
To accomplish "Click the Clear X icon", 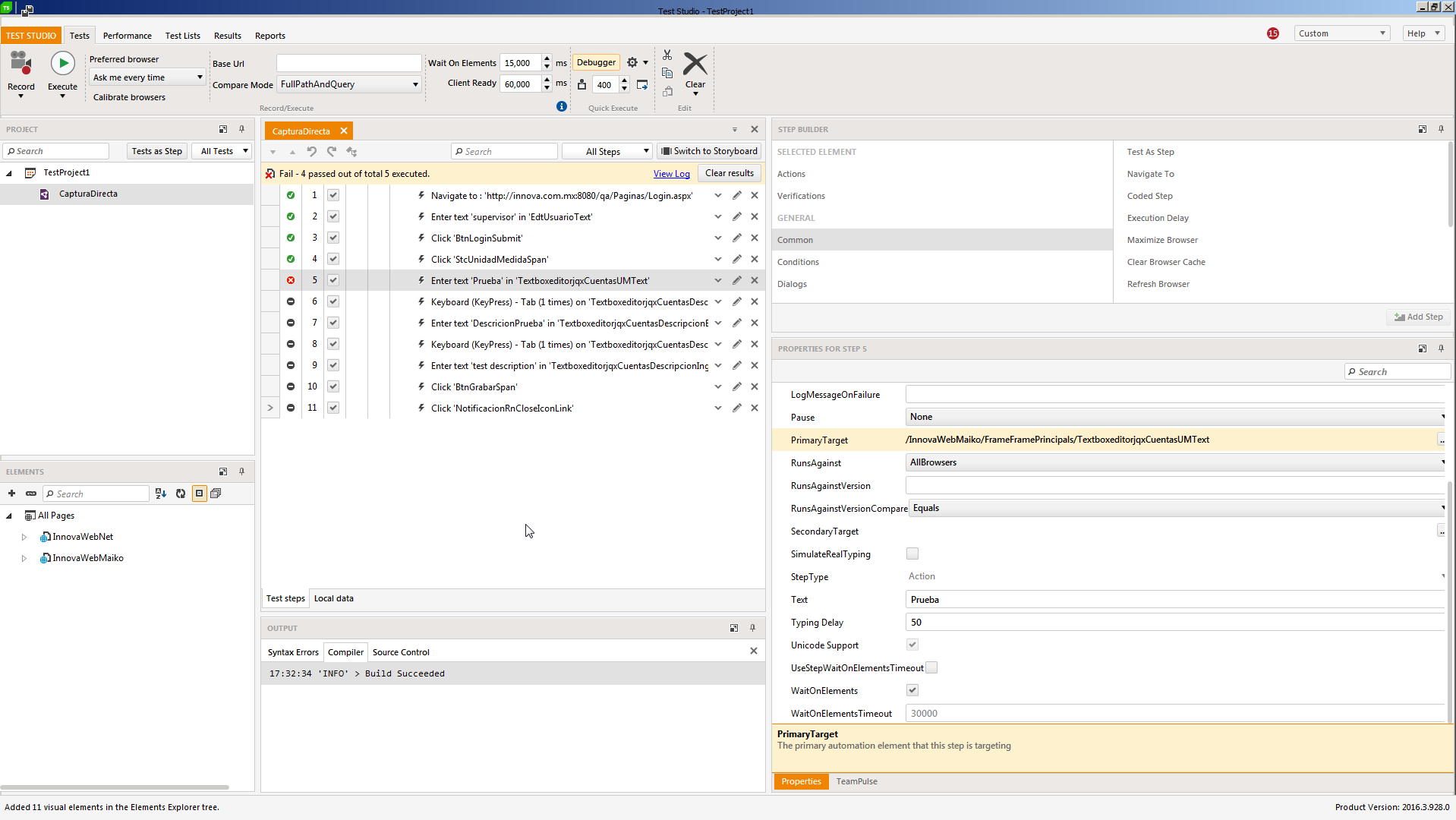I will point(695,65).
